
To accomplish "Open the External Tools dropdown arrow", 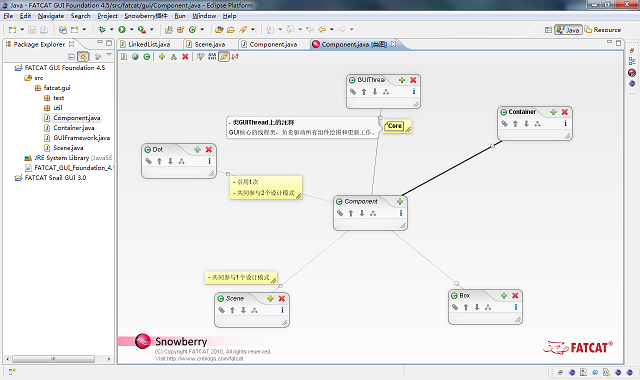I will (x=151, y=29).
